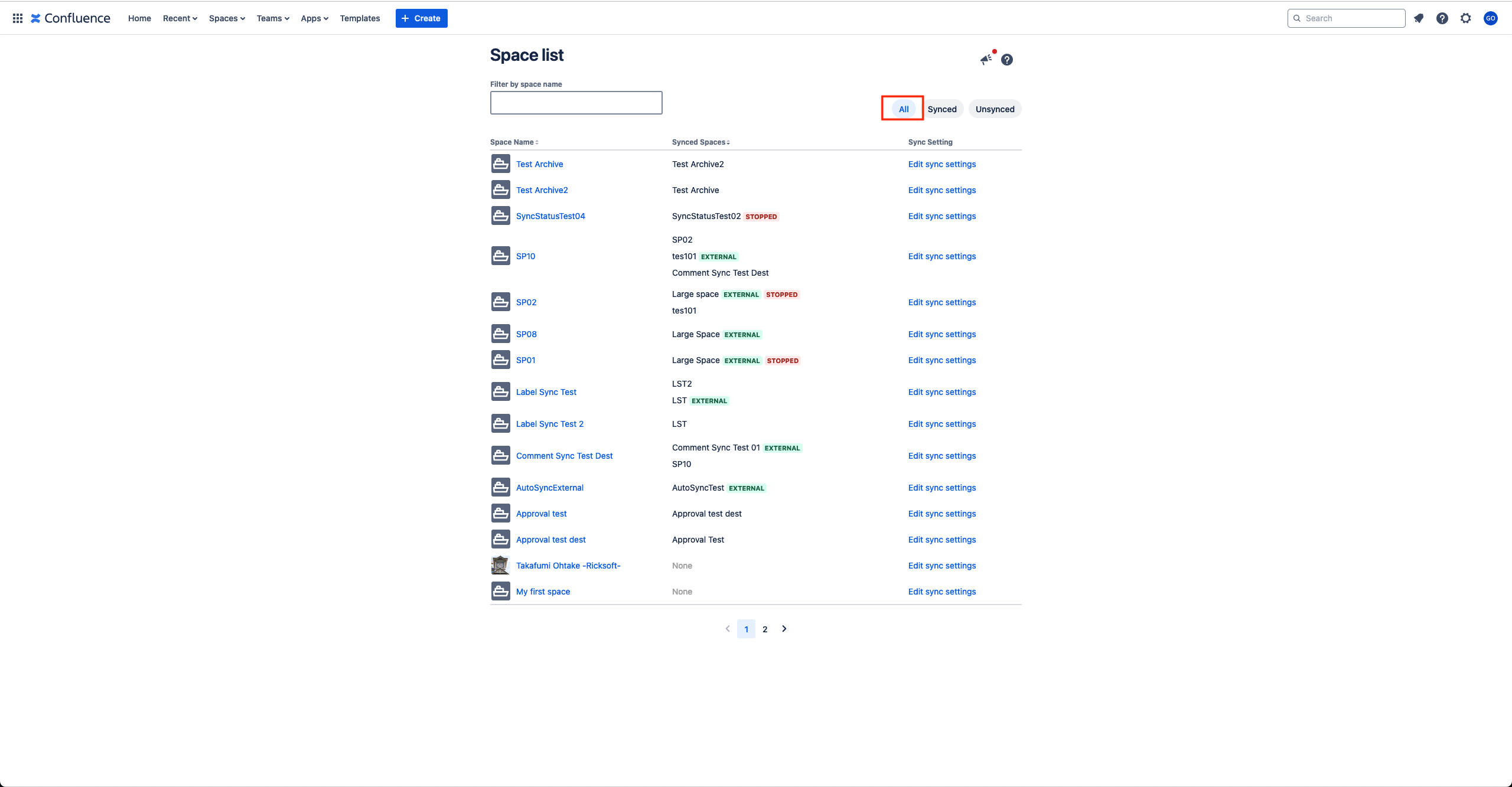Go to page 2 of space list
Screen dimensions: 1512x787
pos(765,629)
